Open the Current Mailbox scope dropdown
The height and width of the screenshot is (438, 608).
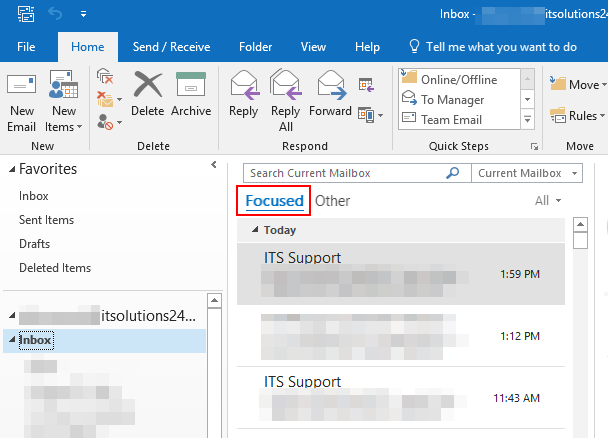click(x=531, y=173)
